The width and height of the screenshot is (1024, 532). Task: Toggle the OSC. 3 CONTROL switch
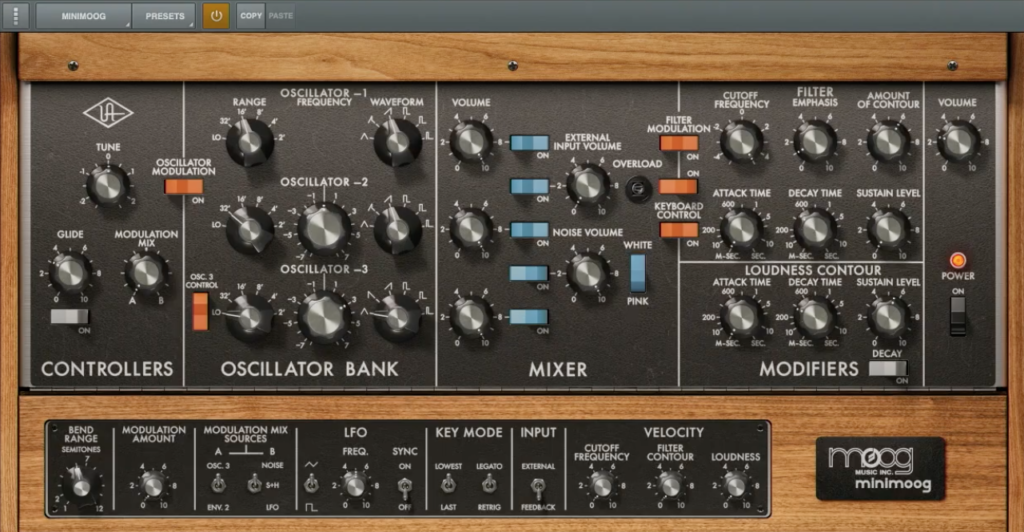point(200,311)
